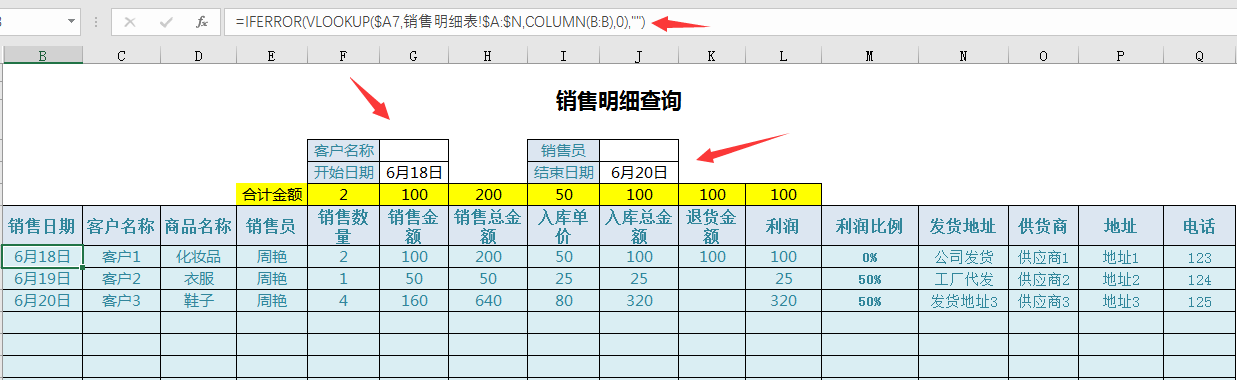Click the 地址 column heading
The height and width of the screenshot is (380, 1237).
click(1121, 225)
